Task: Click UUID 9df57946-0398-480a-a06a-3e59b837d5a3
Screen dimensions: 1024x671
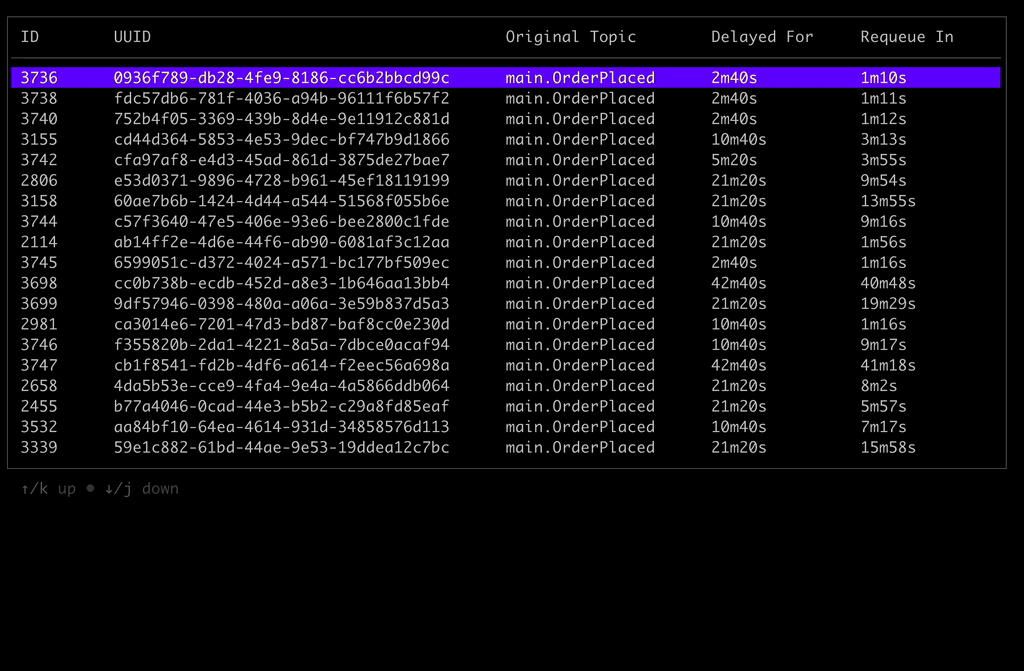Action: 281,304
